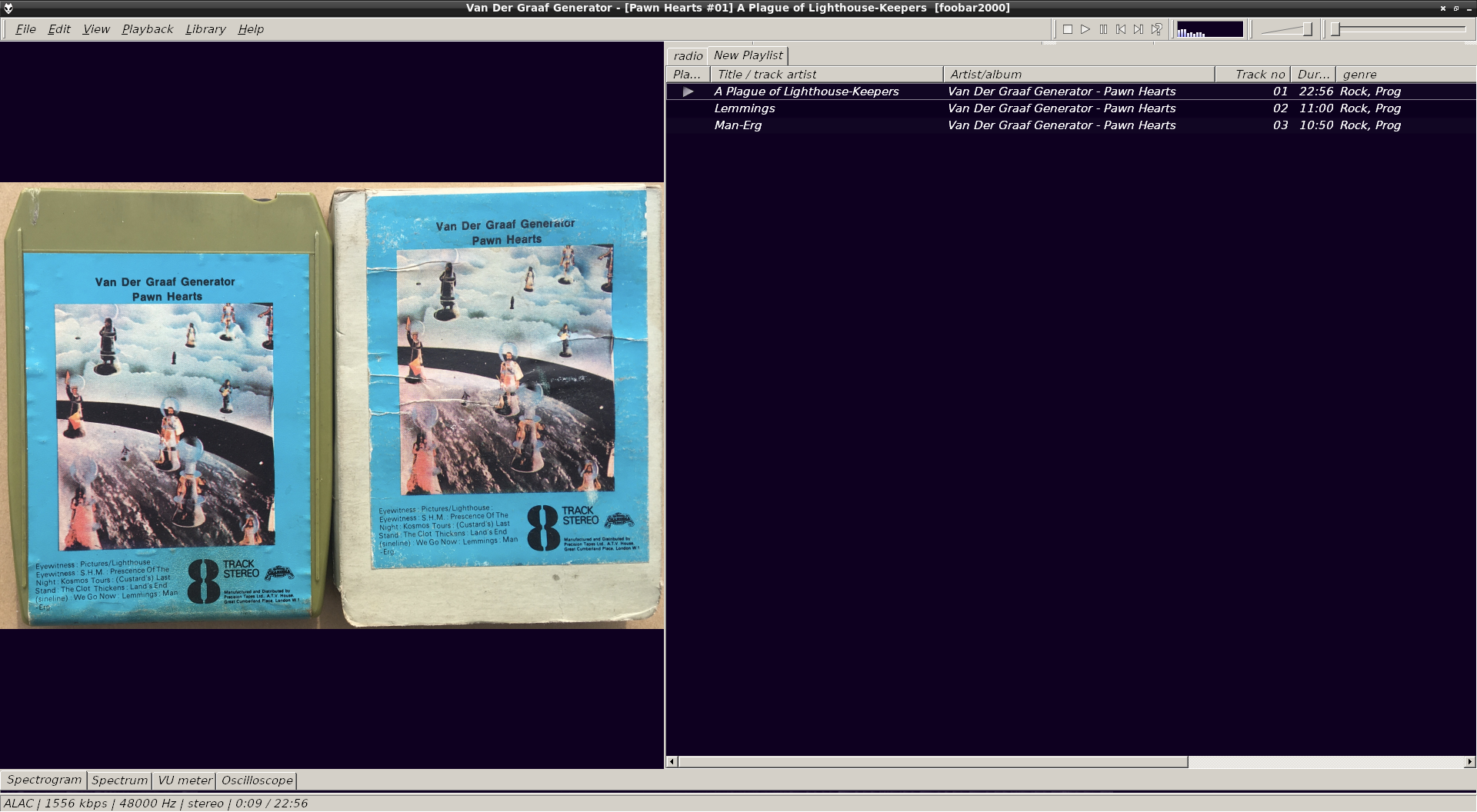Open the File menu
Image resolution: width=1477 pixels, height=812 pixels.
tap(25, 29)
